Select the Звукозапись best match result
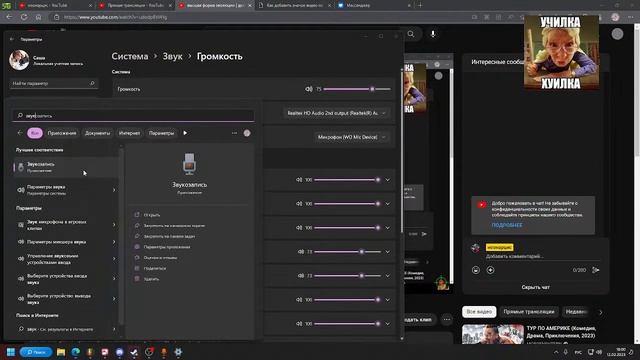The height and width of the screenshot is (360, 640). click(66, 167)
